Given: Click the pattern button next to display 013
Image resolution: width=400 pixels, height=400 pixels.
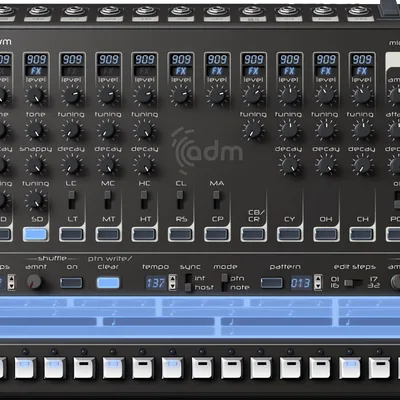Looking at the screenshot, I should pyautogui.click(x=272, y=283).
